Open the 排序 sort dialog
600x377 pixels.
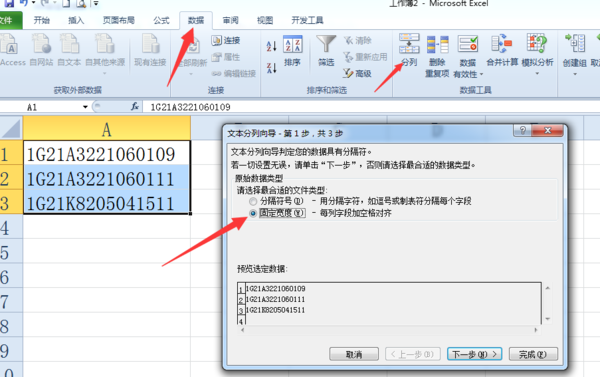[x=292, y=51]
